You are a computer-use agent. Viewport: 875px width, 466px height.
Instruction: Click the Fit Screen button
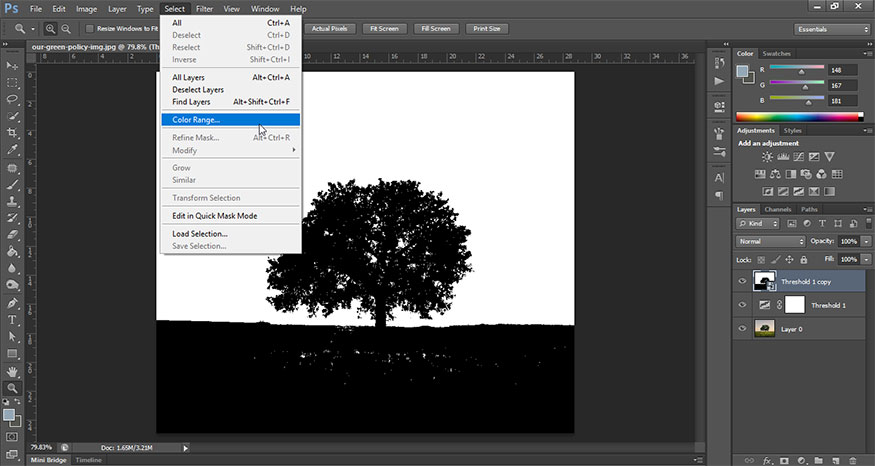click(x=385, y=29)
